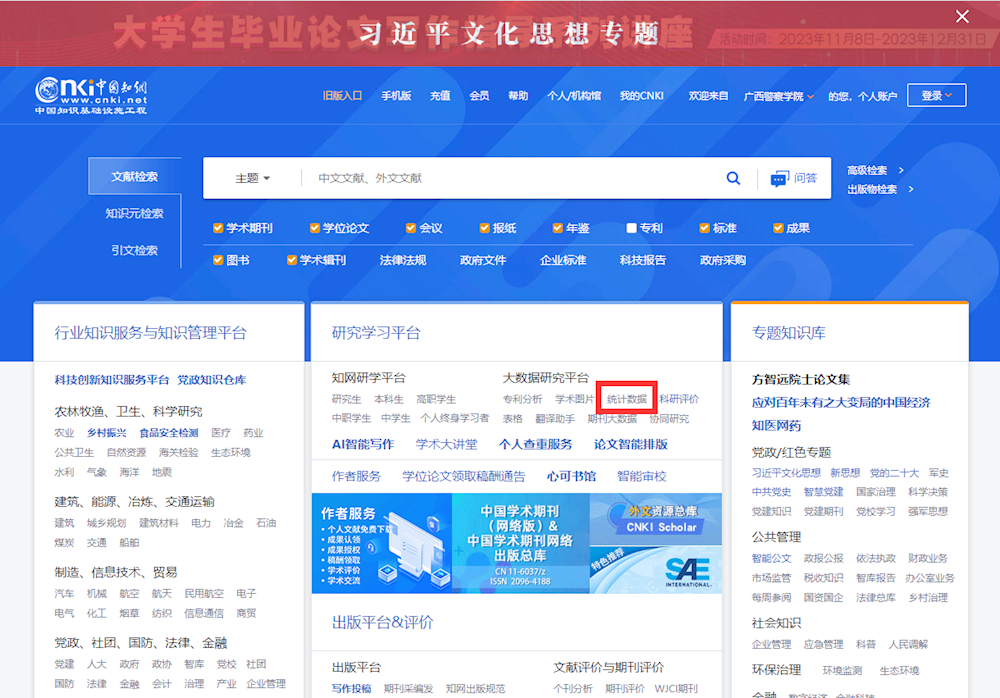Click the 统计数据 link
The width and height of the screenshot is (1000, 698).
[626, 399]
